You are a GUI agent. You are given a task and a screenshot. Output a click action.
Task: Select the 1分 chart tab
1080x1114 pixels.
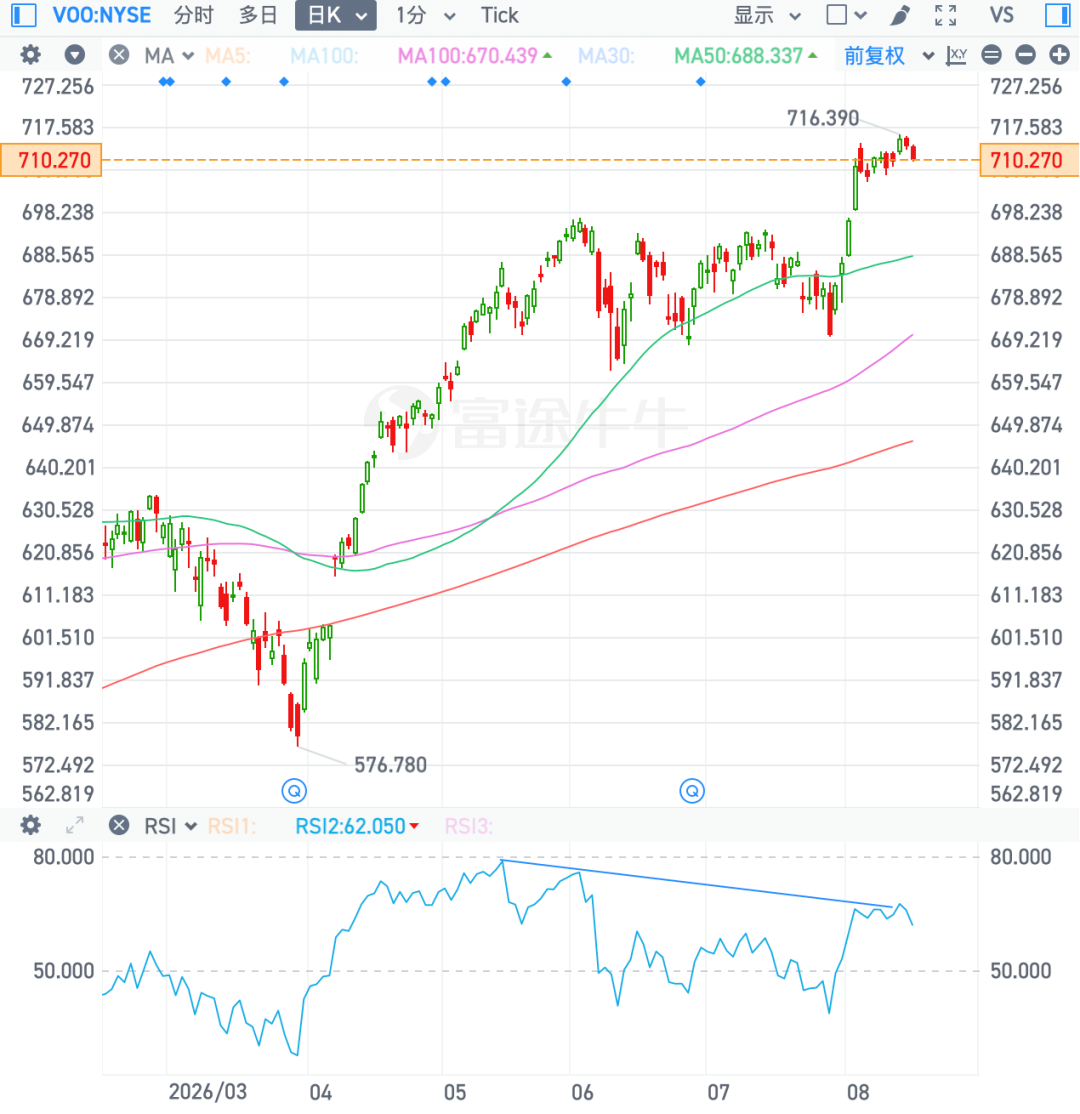[x=411, y=15]
